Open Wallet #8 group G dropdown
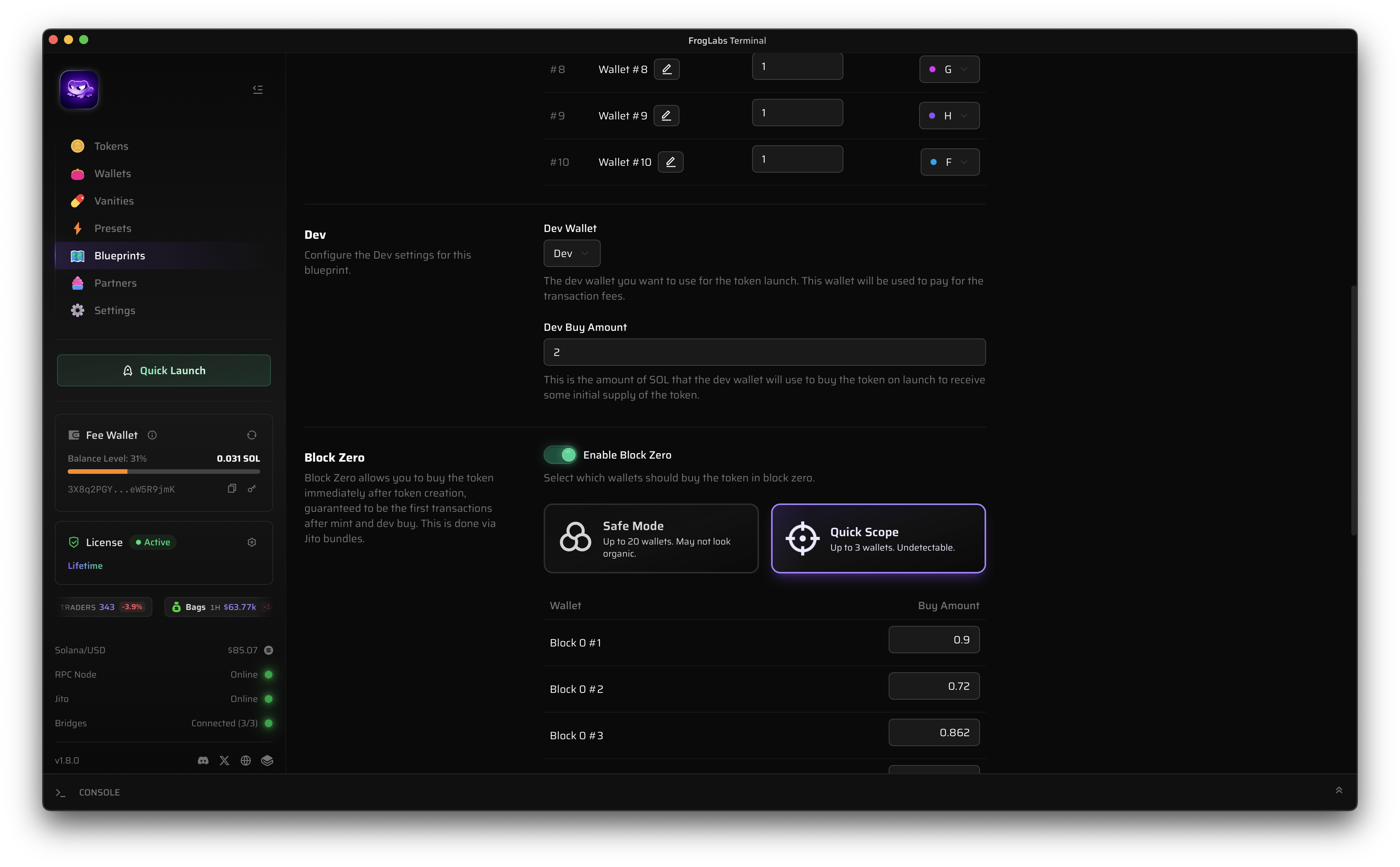 [949, 69]
